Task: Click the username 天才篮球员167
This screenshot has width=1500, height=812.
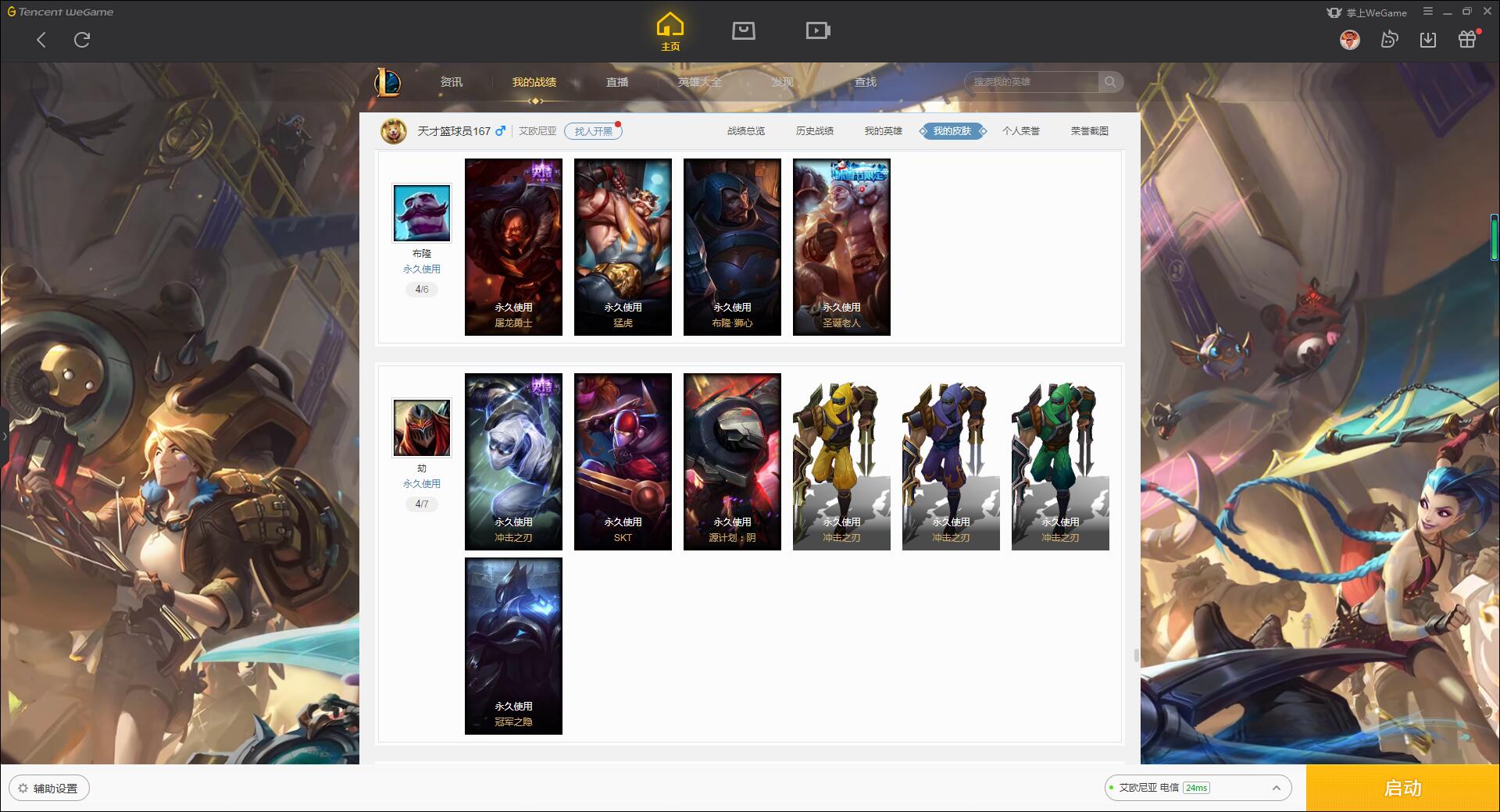Action: pos(454,131)
